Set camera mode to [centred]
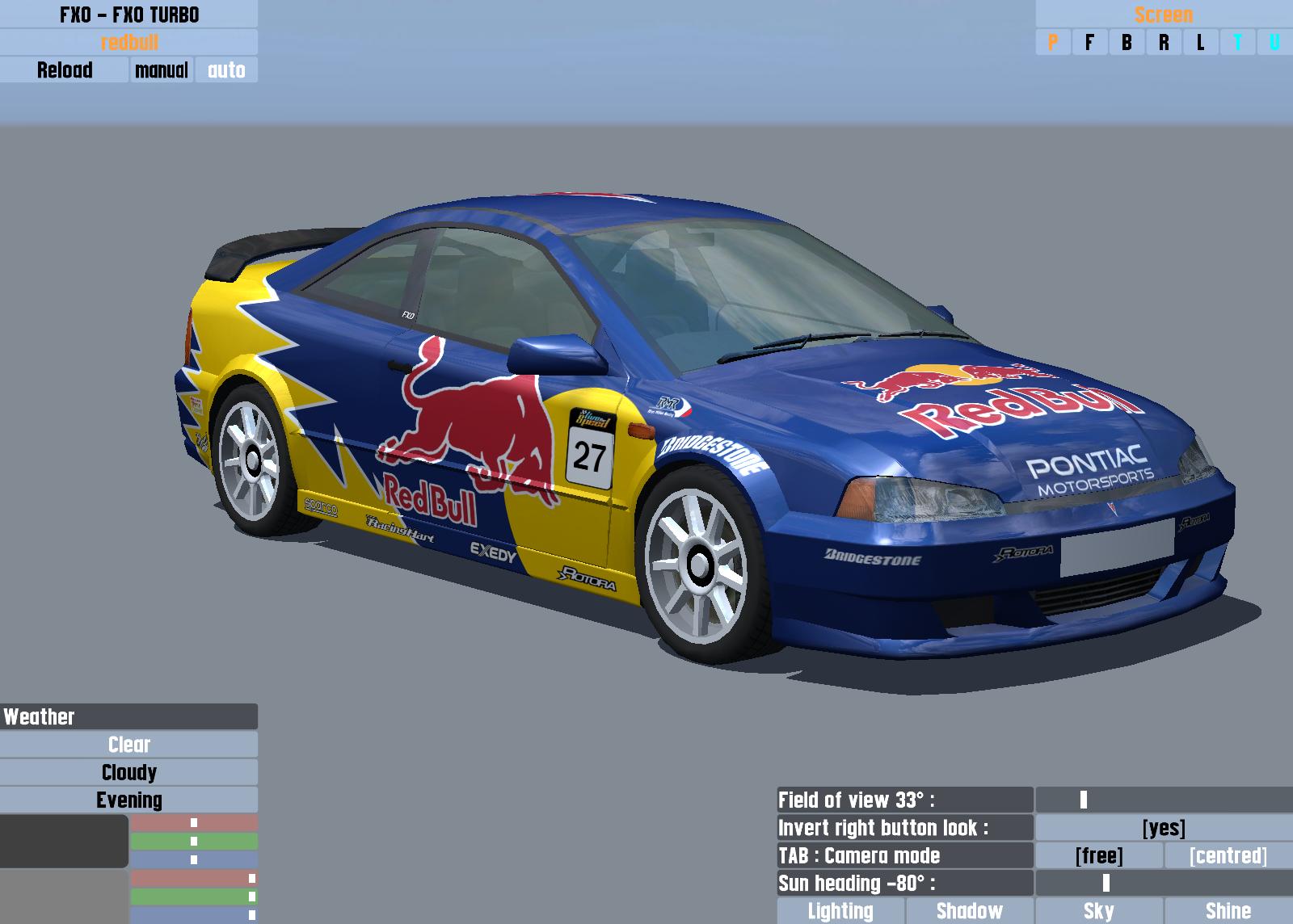 point(1228,855)
